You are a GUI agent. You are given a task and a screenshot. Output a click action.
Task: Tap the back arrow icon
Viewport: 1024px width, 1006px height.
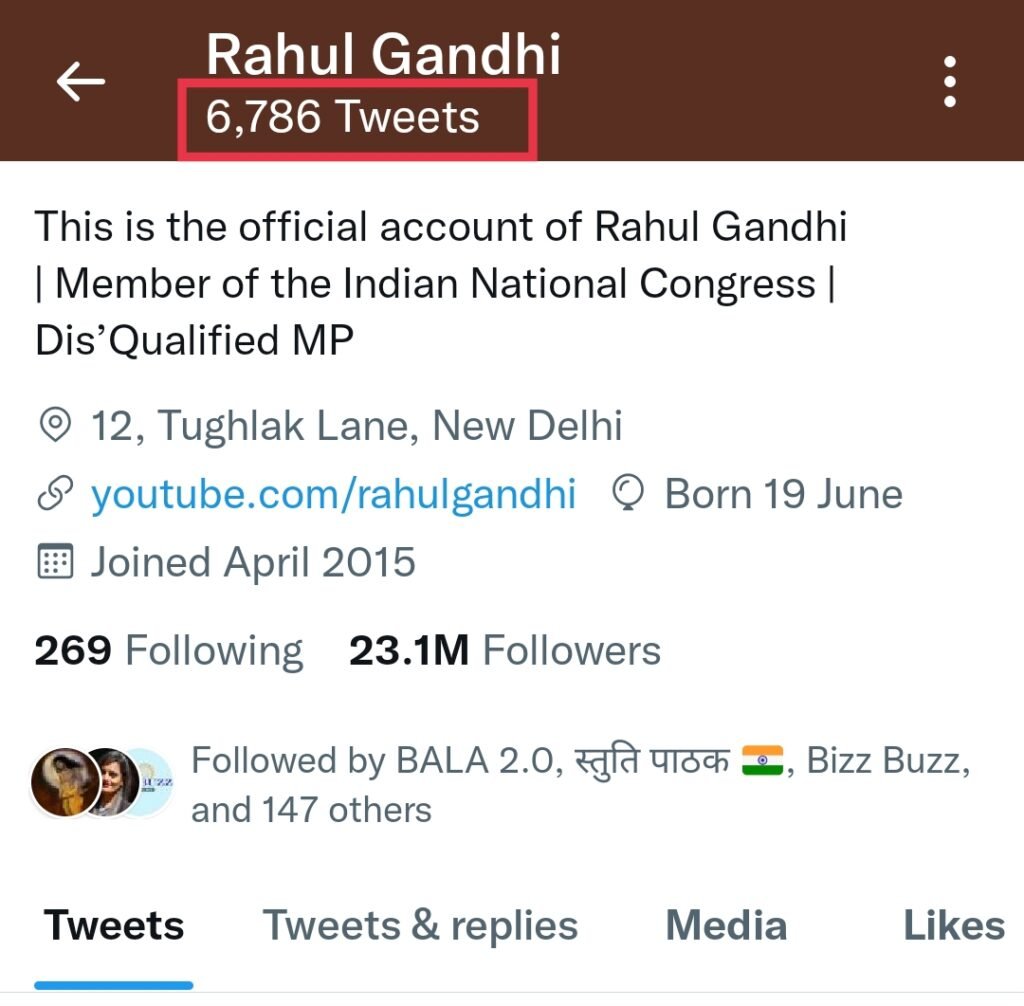[x=80, y=82]
